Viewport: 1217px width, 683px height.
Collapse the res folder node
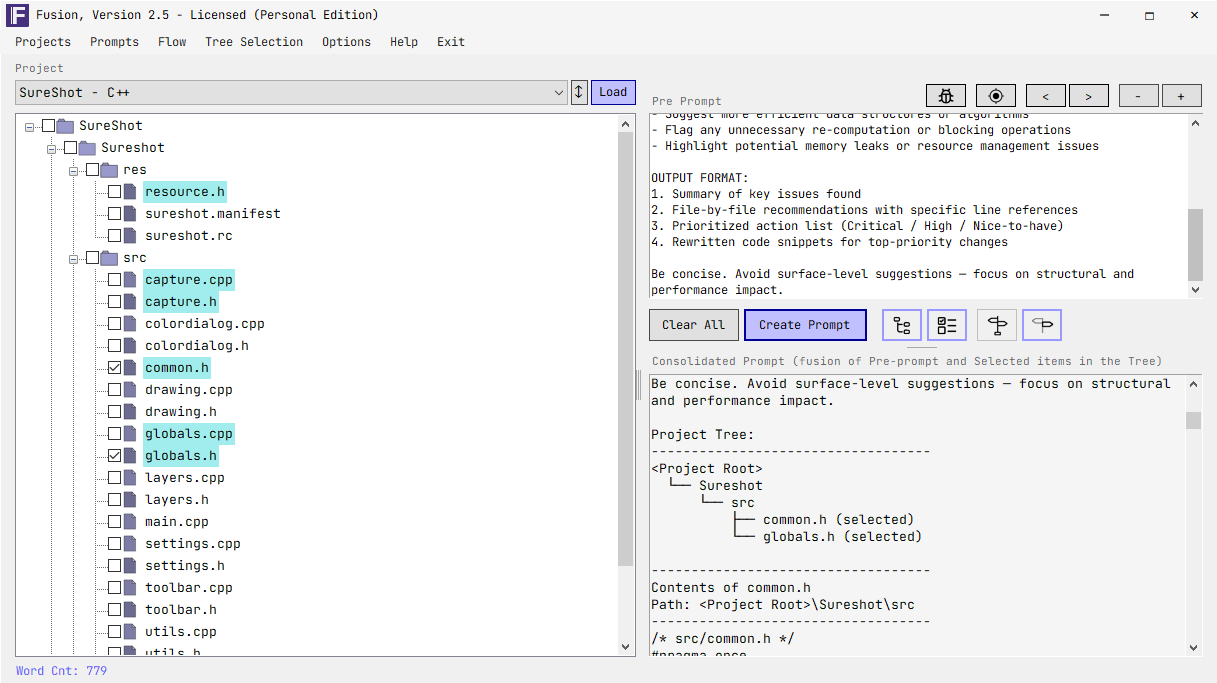tap(74, 171)
